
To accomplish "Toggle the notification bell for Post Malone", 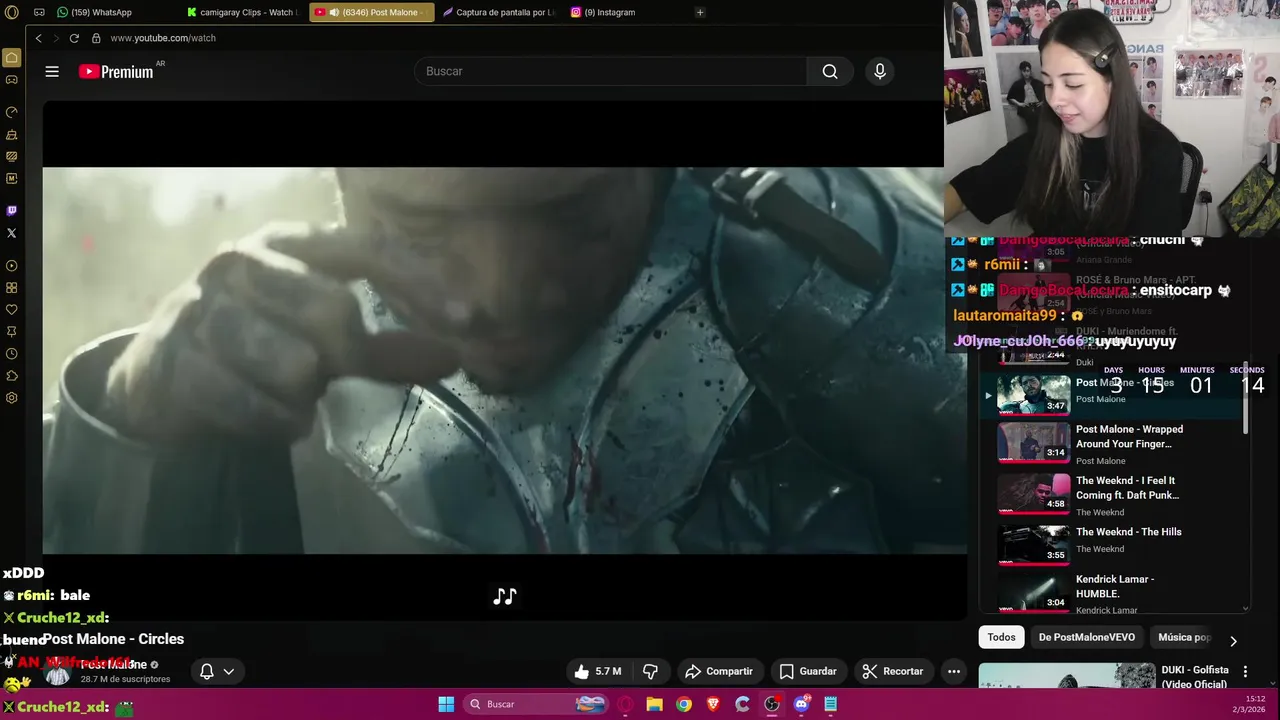I will click(x=207, y=671).
